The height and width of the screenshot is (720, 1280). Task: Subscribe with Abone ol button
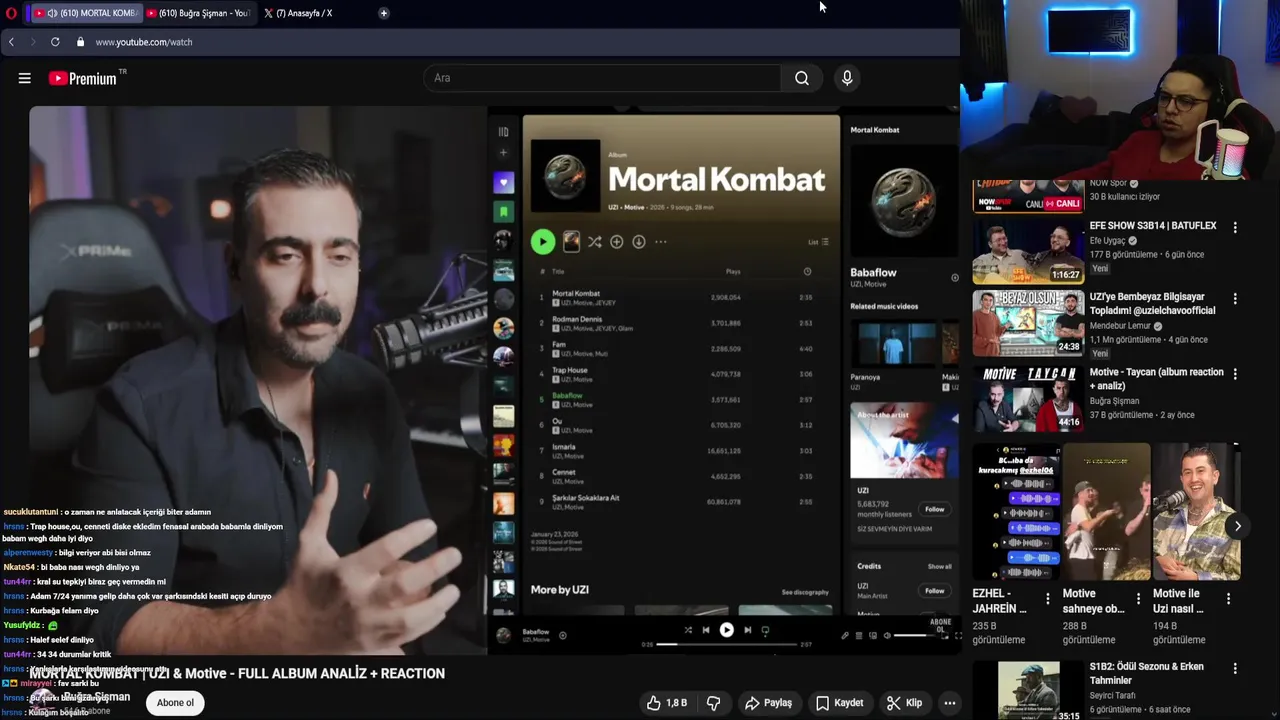tap(175, 703)
